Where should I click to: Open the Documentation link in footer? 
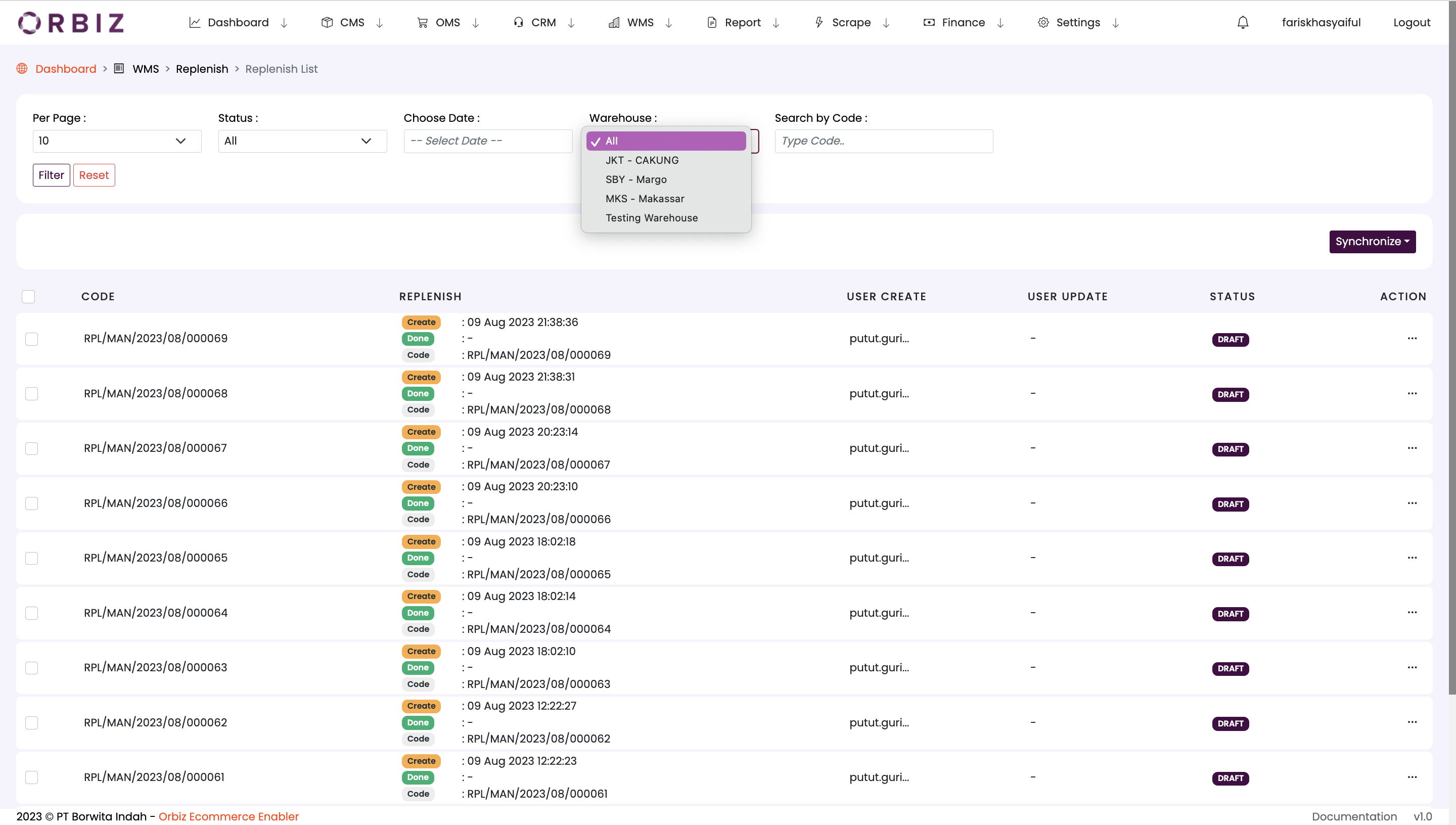(x=1354, y=816)
